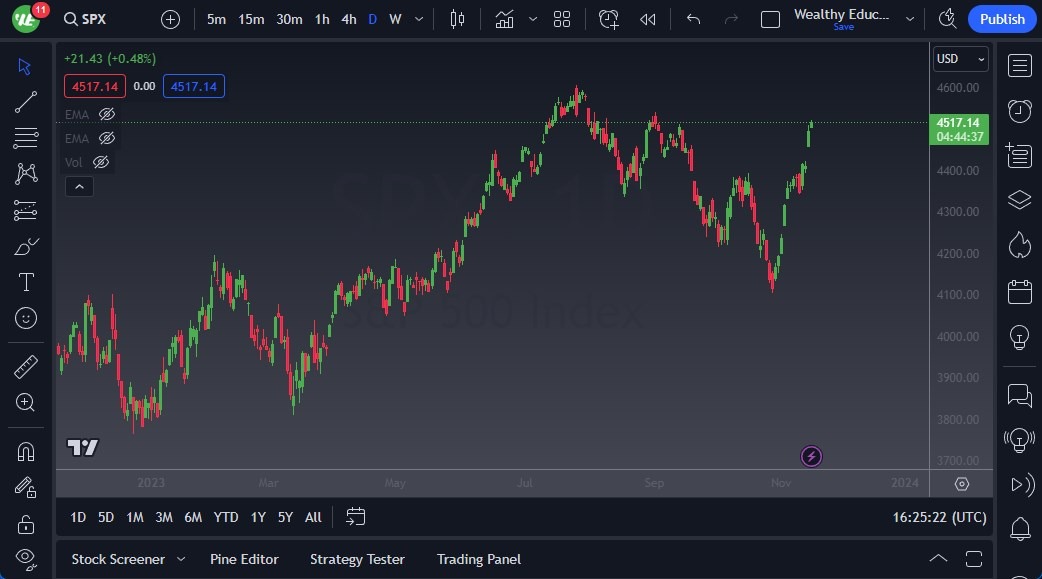Open the Watchlist panel
This screenshot has width=1042, height=579.
click(1019, 64)
